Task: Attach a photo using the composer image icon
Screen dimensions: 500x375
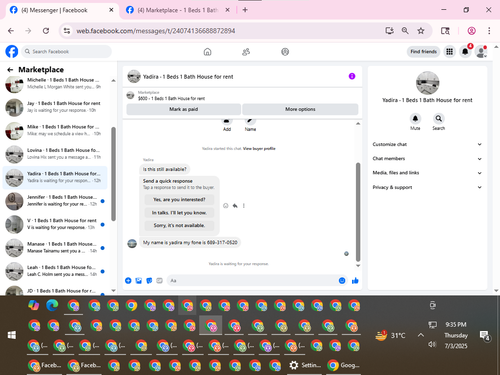Action: 139,281
